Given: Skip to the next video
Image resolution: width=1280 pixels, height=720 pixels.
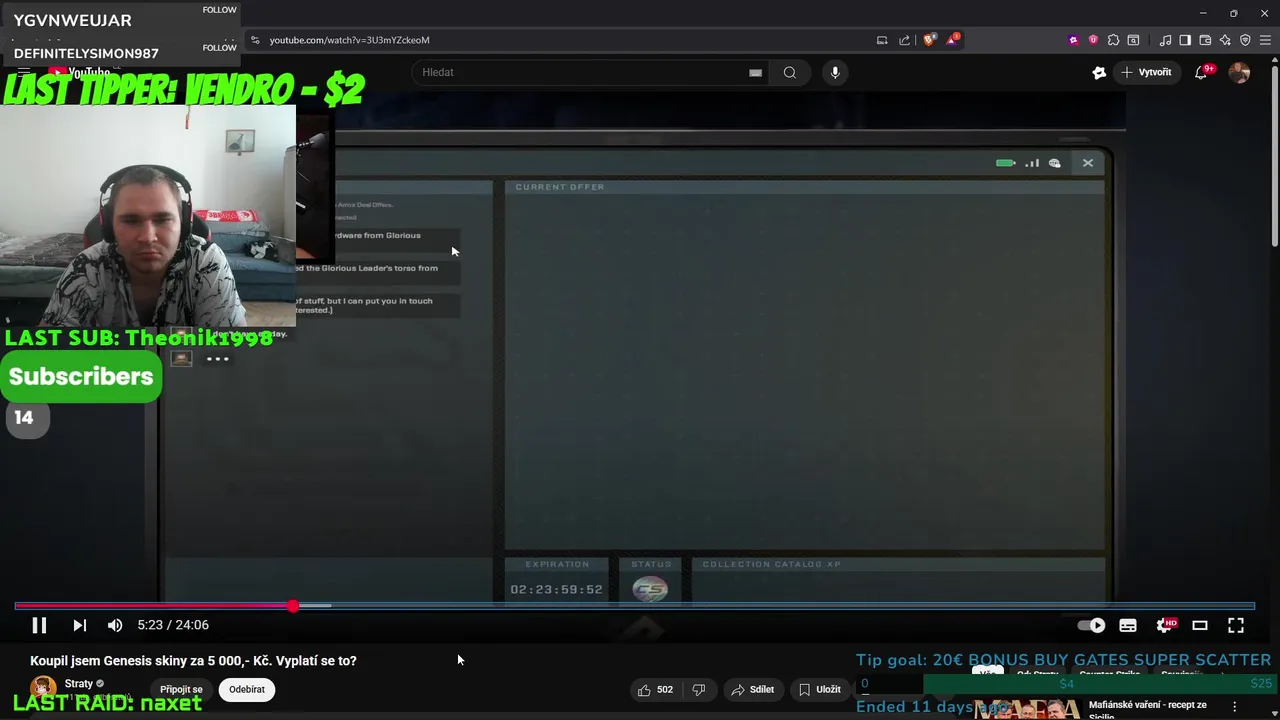Looking at the screenshot, I should (79, 625).
